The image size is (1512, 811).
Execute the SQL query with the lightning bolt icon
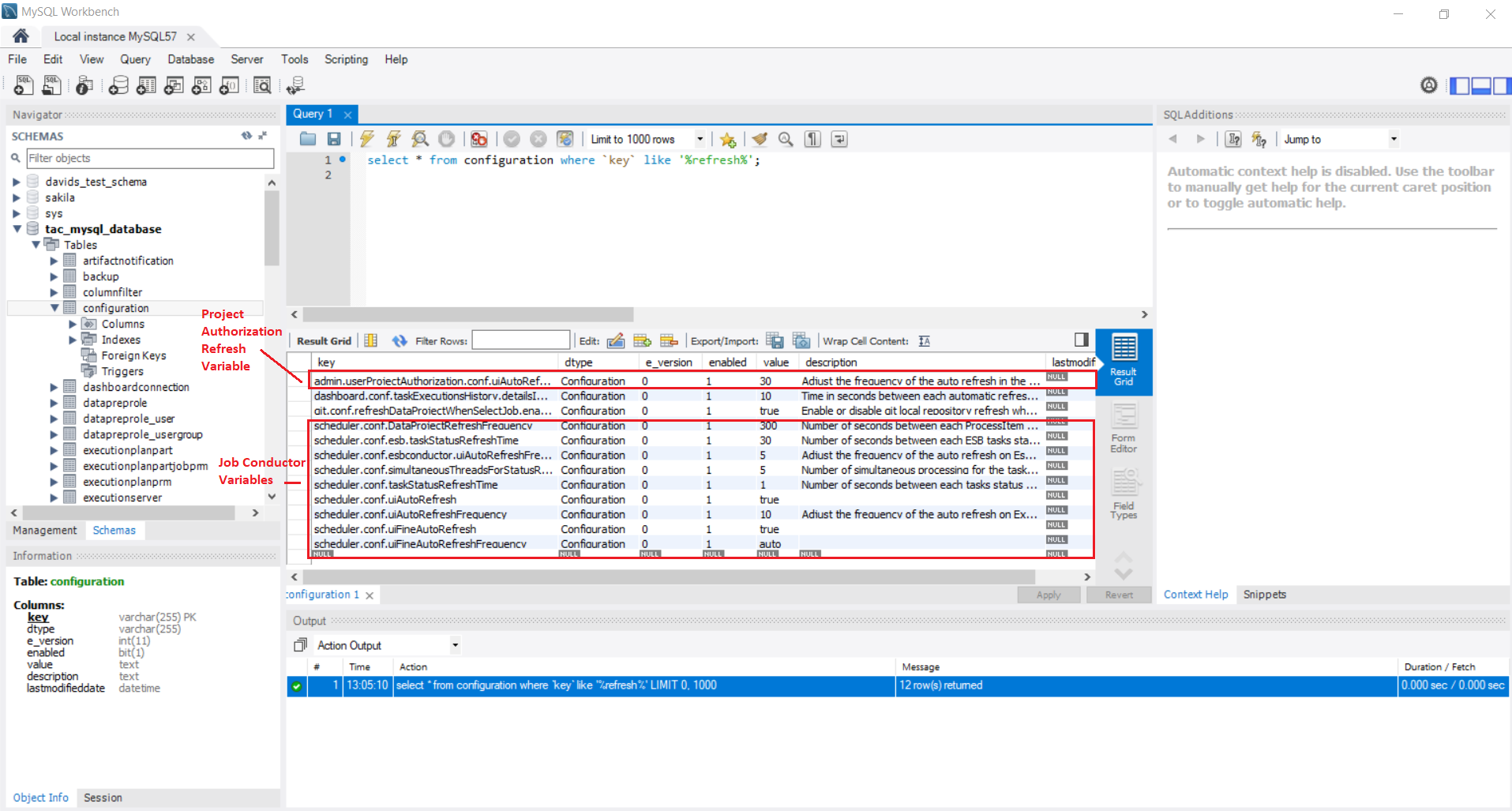pyautogui.click(x=366, y=139)
